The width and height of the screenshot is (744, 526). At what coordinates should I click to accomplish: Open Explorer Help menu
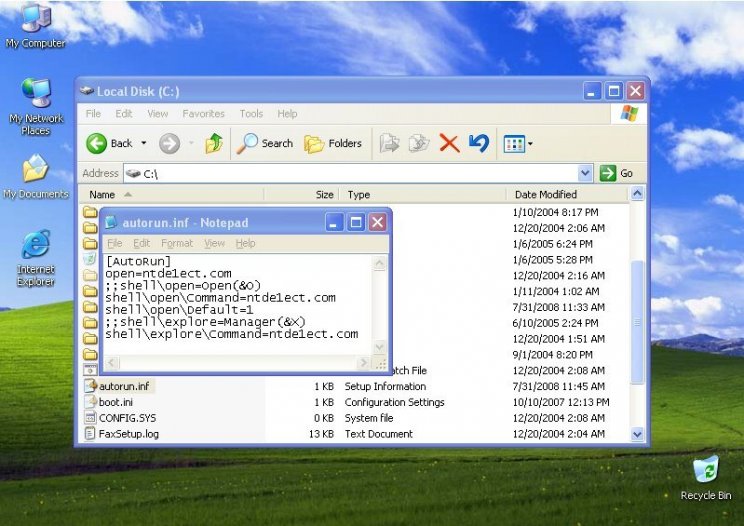287,114
